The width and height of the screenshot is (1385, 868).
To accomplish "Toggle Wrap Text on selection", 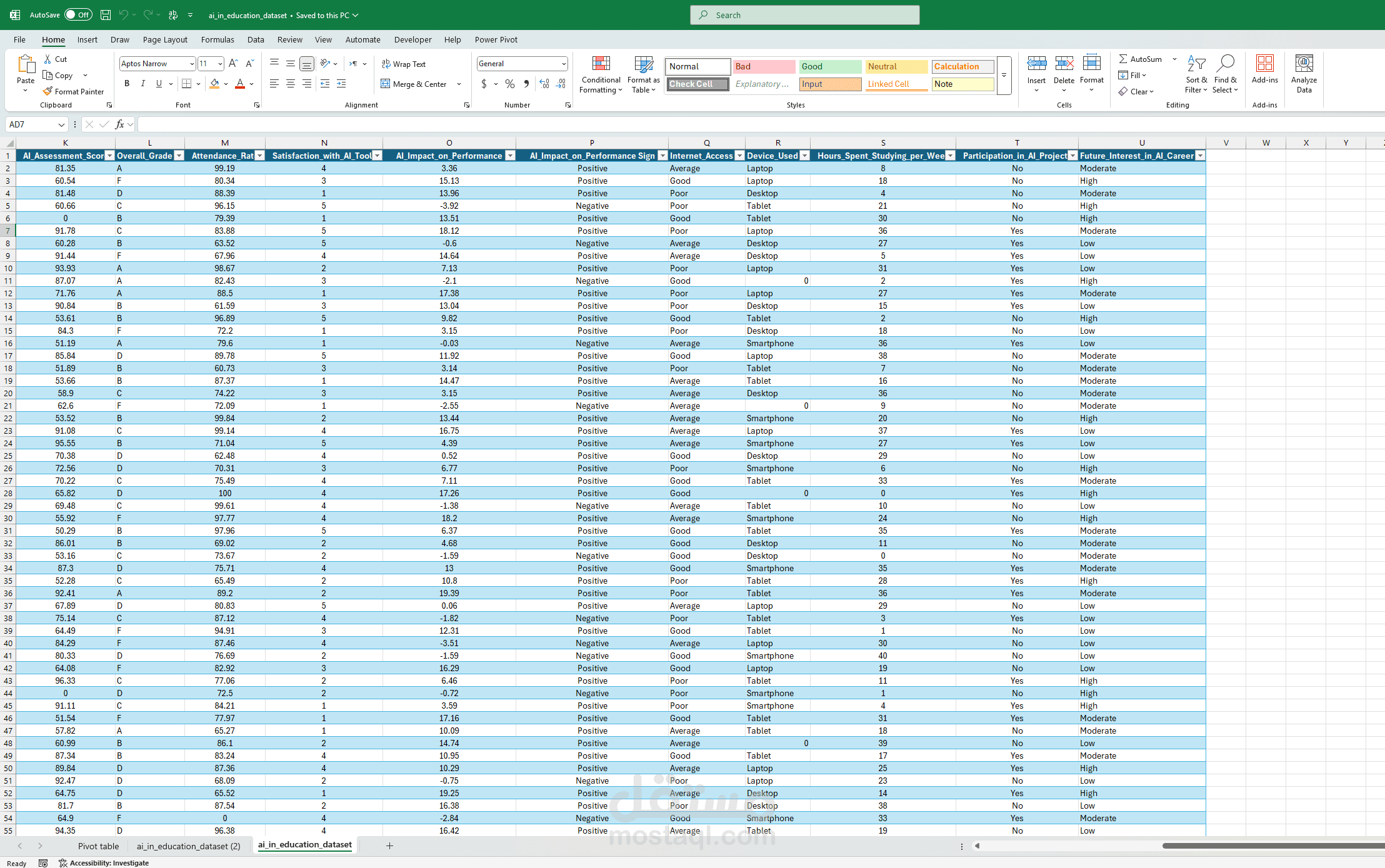I will click(x=404, y=64).
